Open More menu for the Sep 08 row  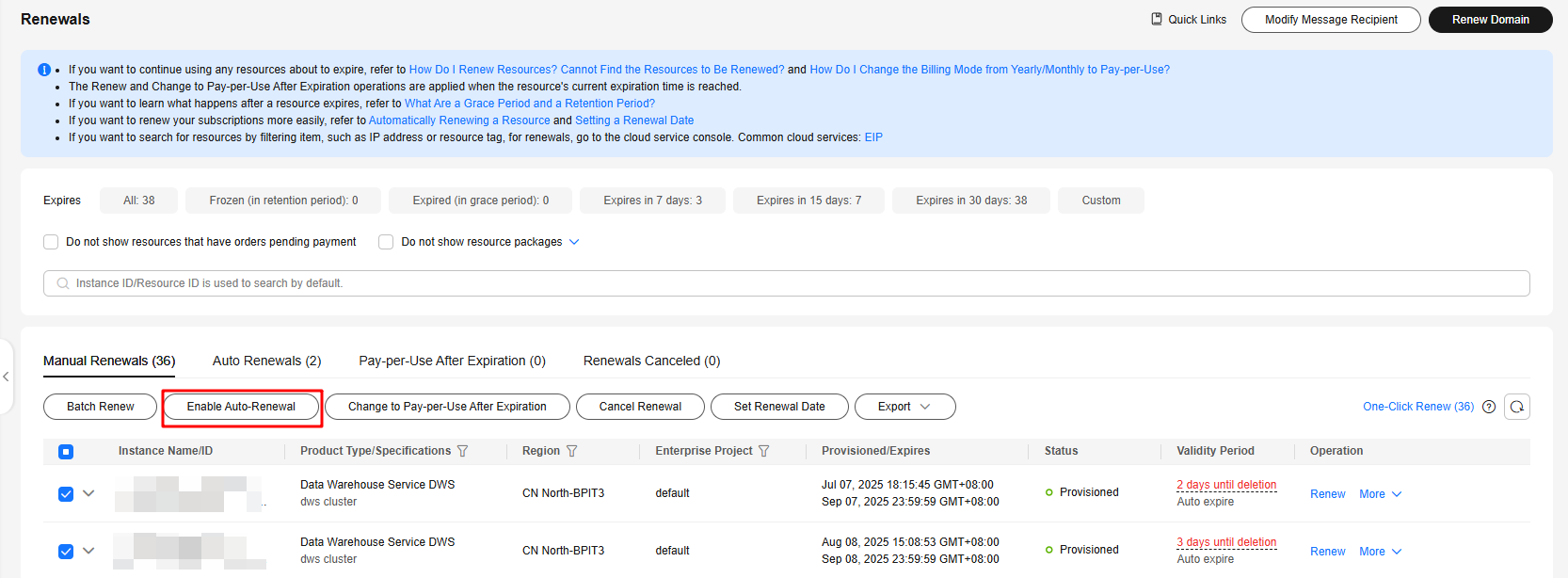tap(1380, 552)
